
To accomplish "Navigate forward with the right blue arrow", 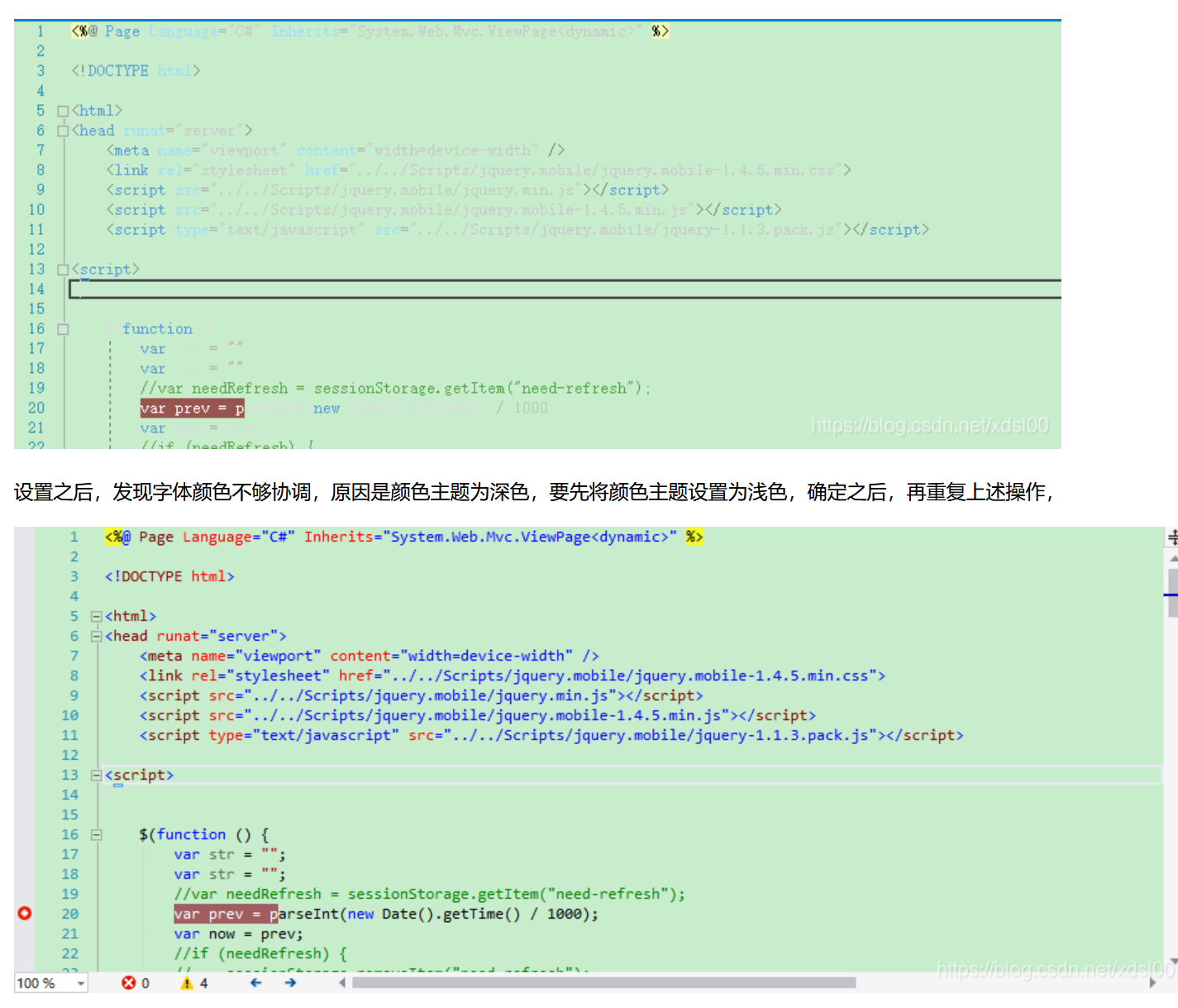I will (290, 982).
